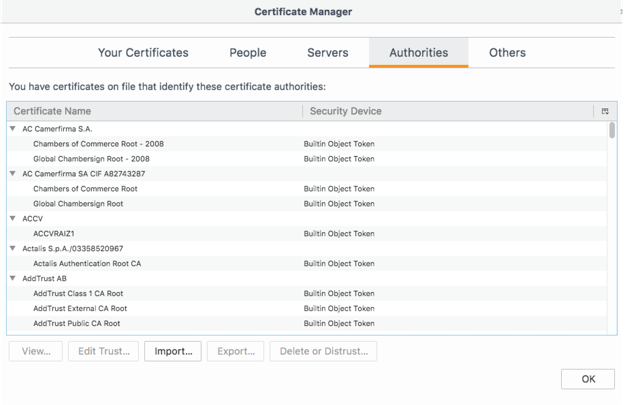Collapse the Actalis S.p.A. group

tap(13, 249)
